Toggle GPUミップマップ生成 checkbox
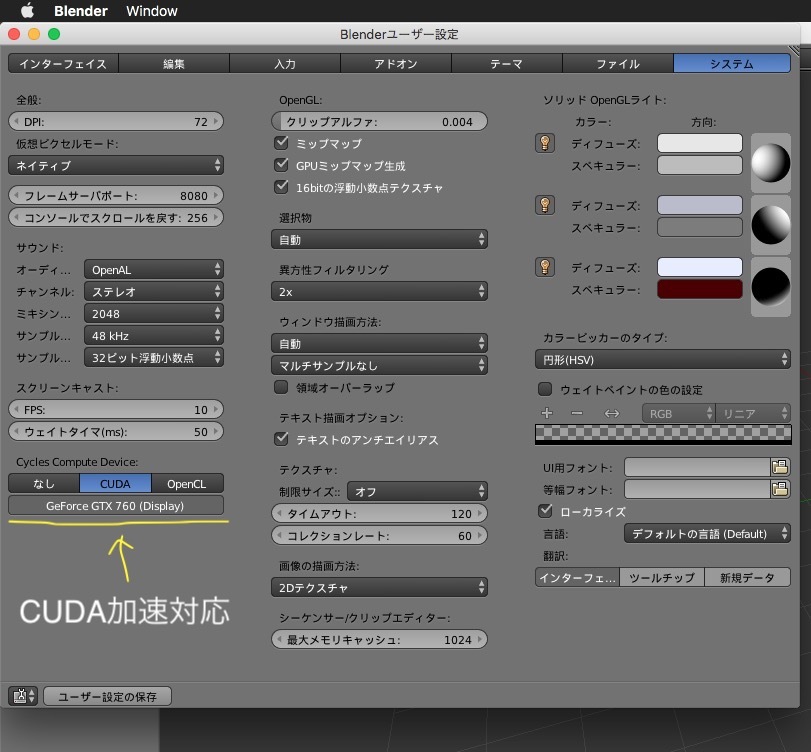This screenshot has height=752, width=811. pyautogui.click(x=281, y=165)
